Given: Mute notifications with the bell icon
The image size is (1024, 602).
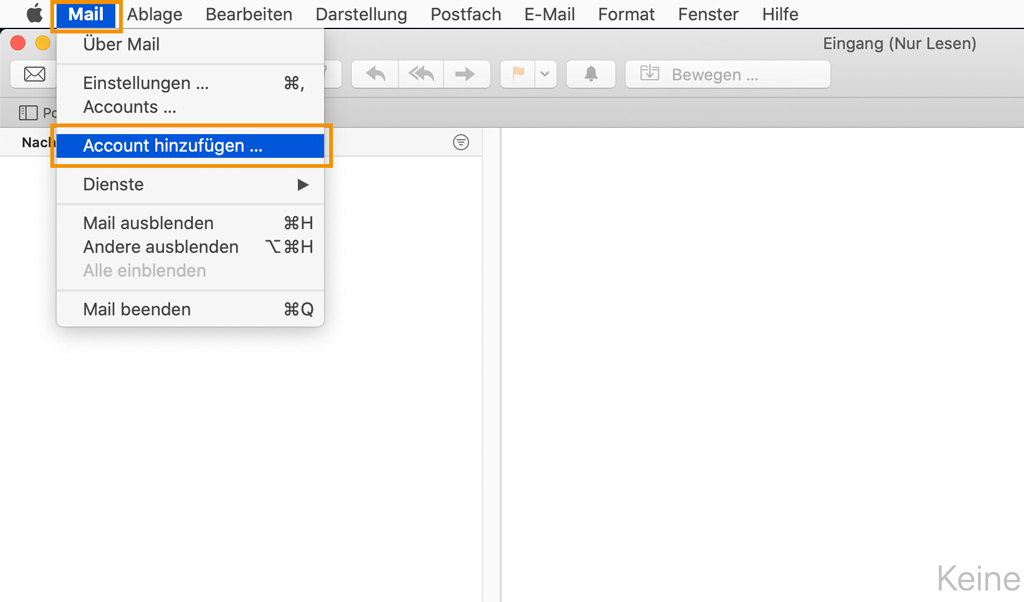Looking at the screenshot, I should tap(591, 74).
